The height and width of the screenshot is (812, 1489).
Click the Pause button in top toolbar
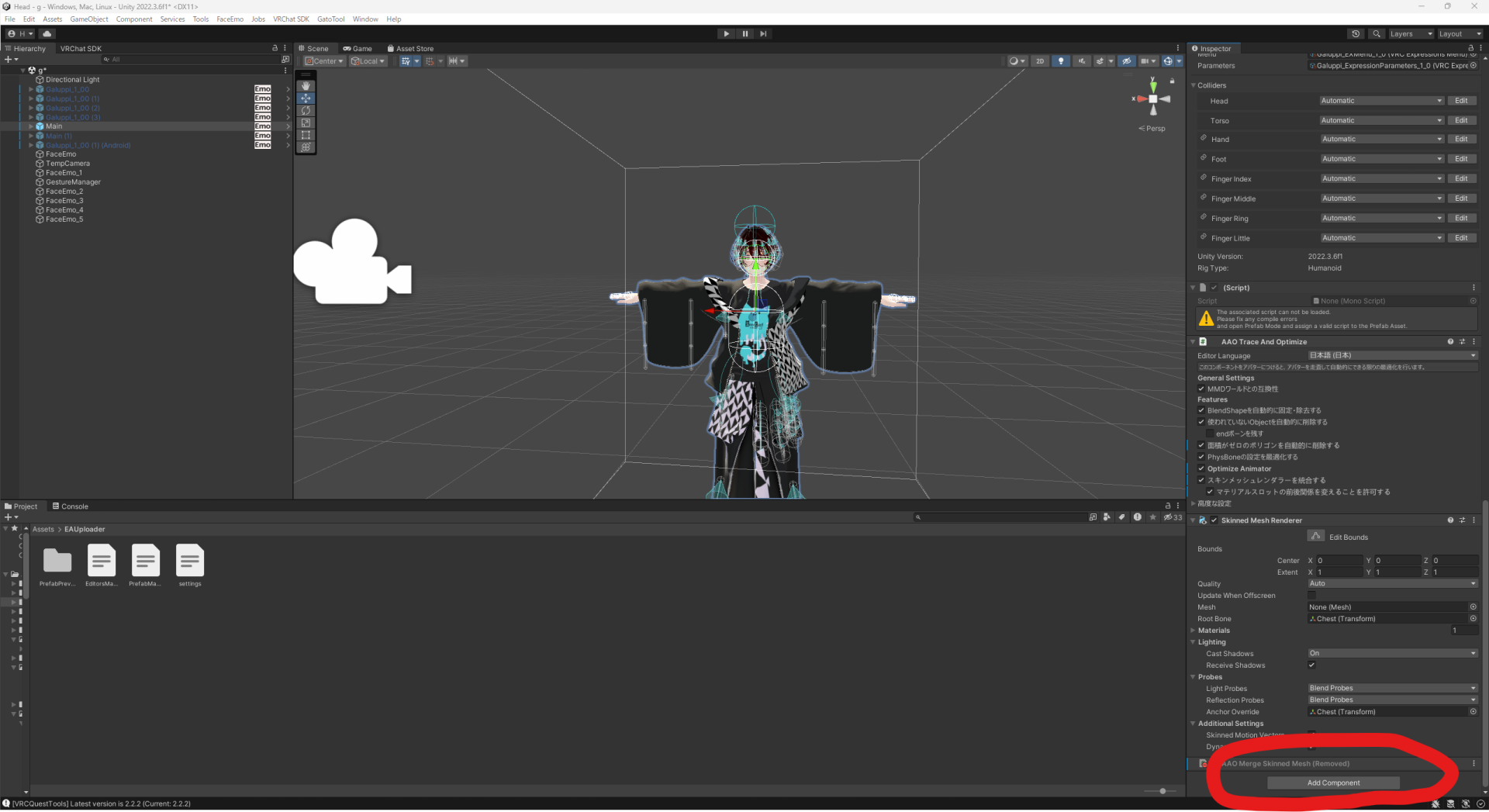(744, 34)
